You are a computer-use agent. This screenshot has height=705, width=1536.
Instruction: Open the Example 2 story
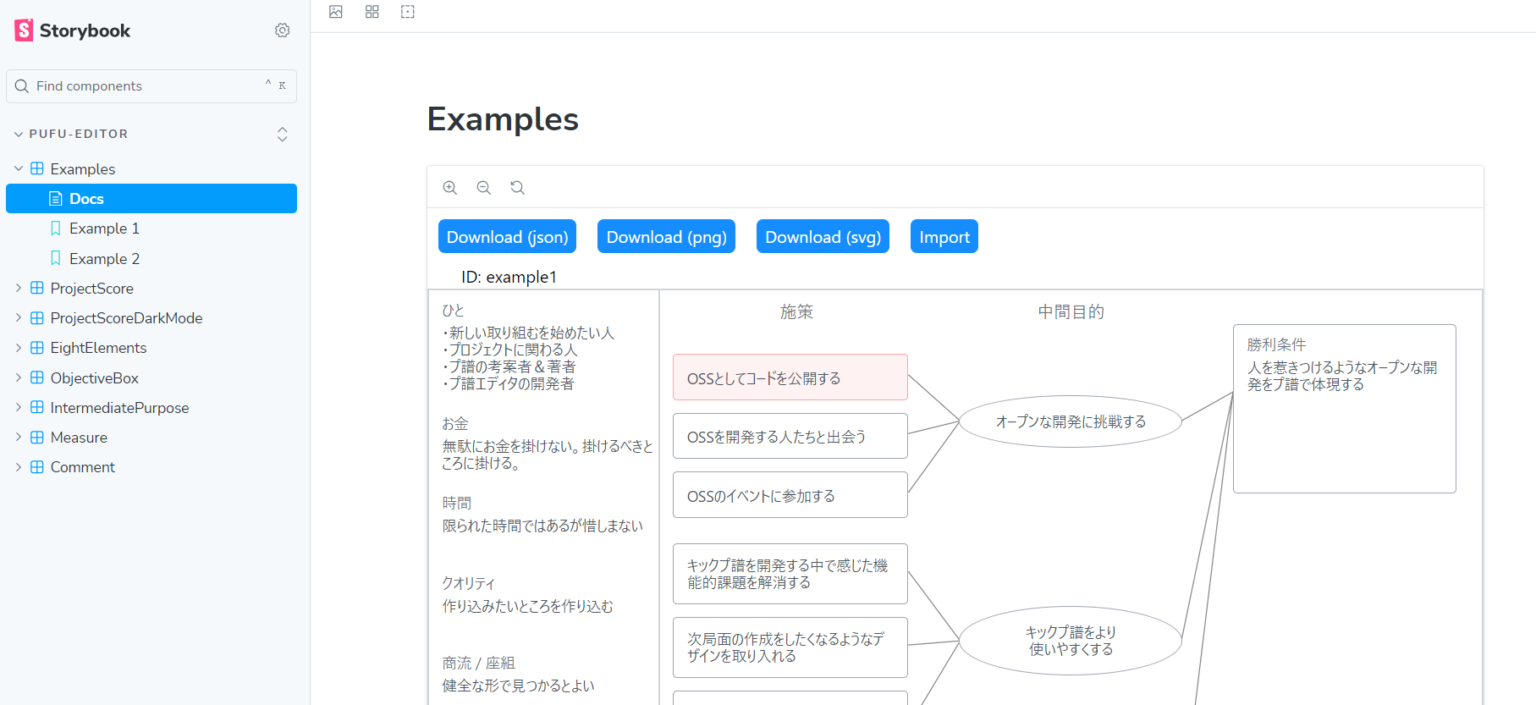[103, 258]
